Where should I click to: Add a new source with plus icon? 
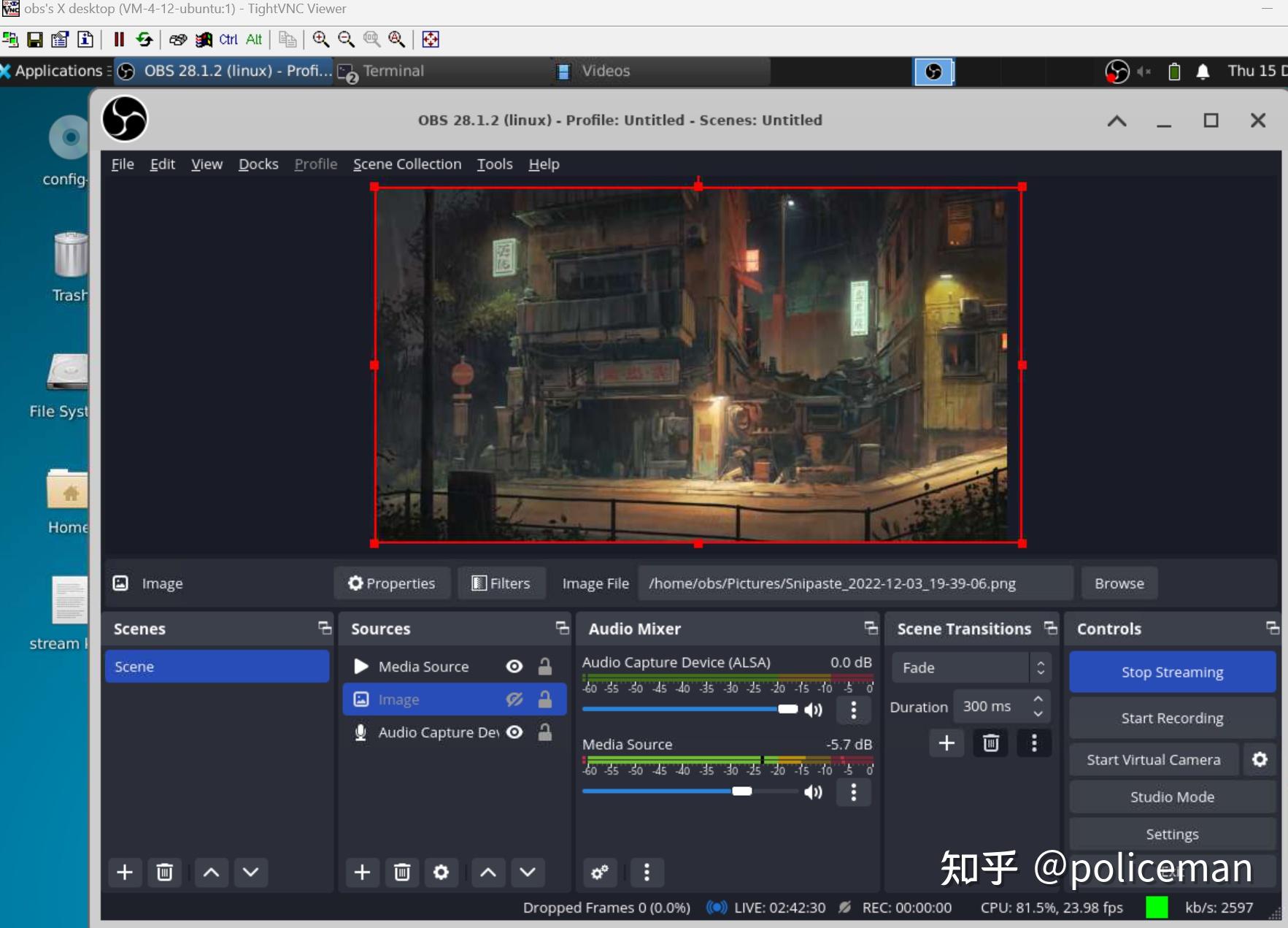point(362,872)
